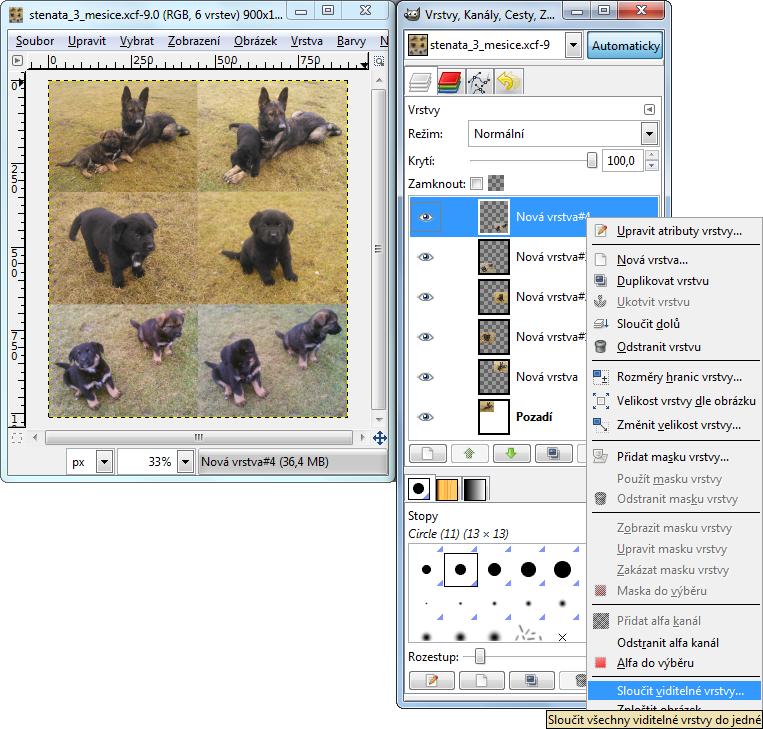The image size is (763, 729).
Task: Select the Pozadí layer thumbnail
Action: tap(494, 417)
